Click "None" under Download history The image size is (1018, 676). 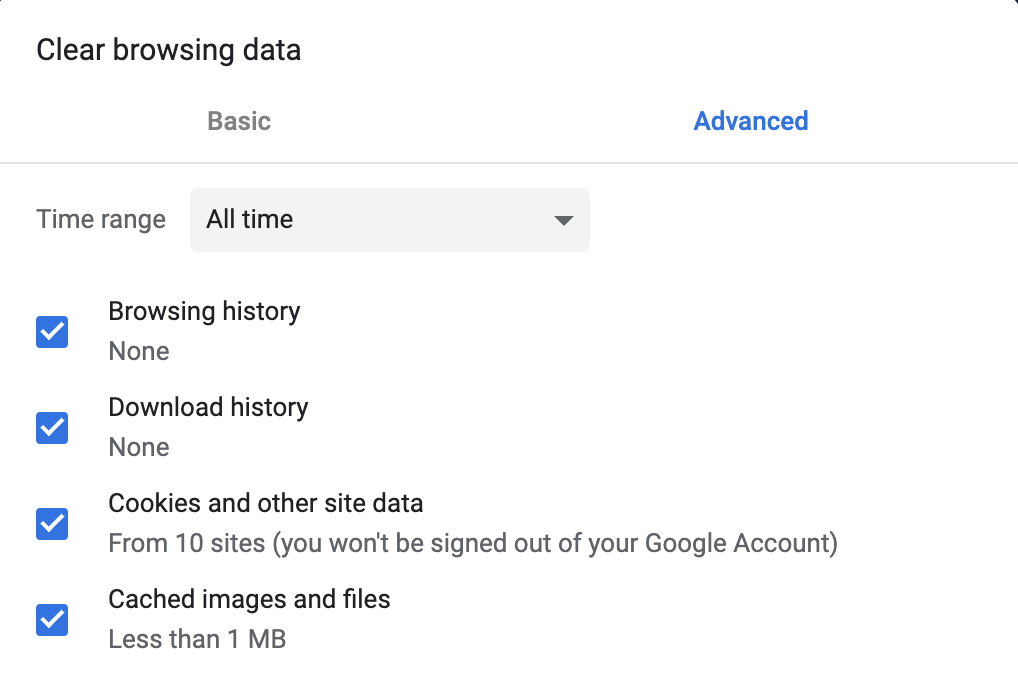[139, 448]
